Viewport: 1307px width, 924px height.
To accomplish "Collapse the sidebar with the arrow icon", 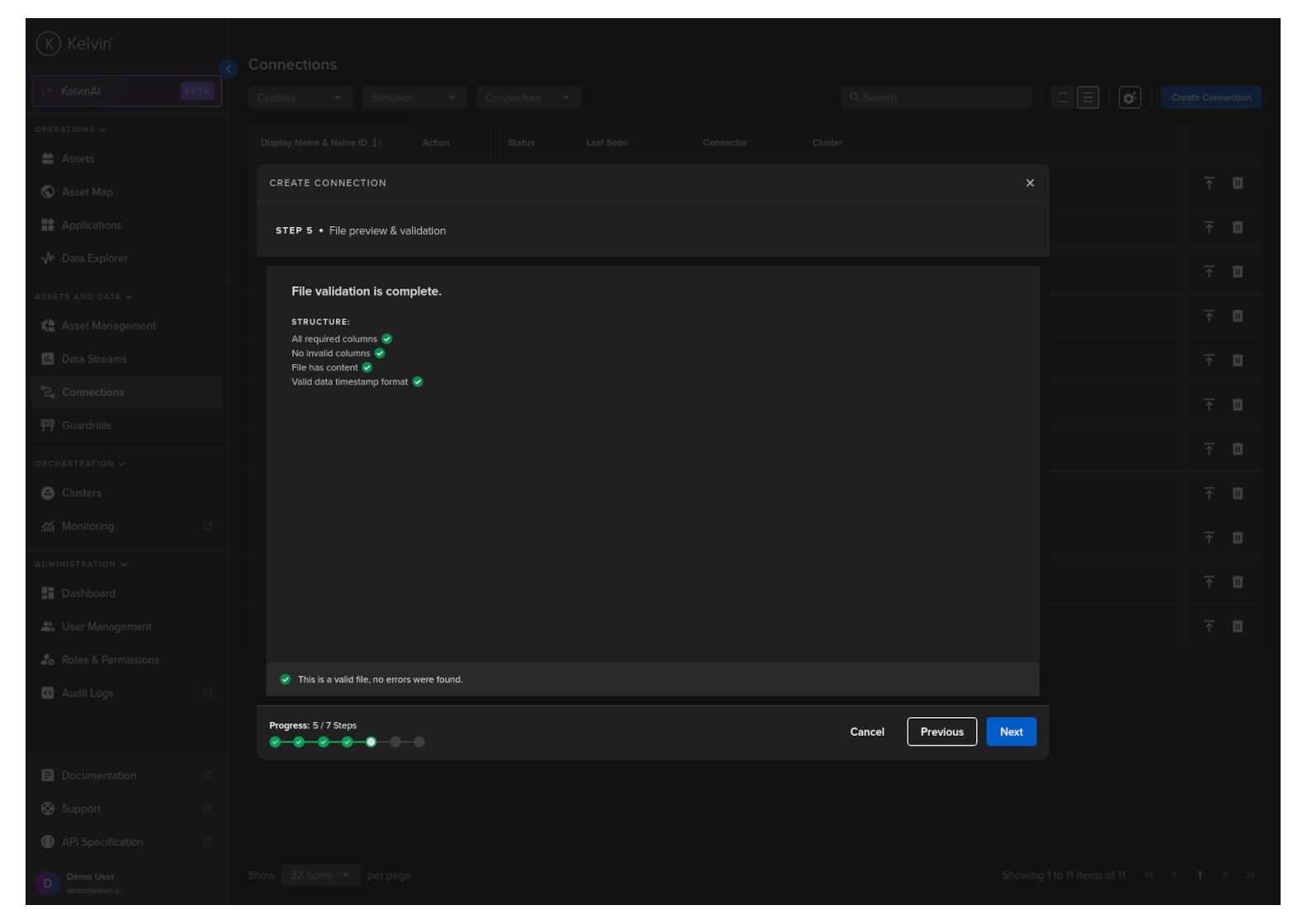I will tap(229, 68).
